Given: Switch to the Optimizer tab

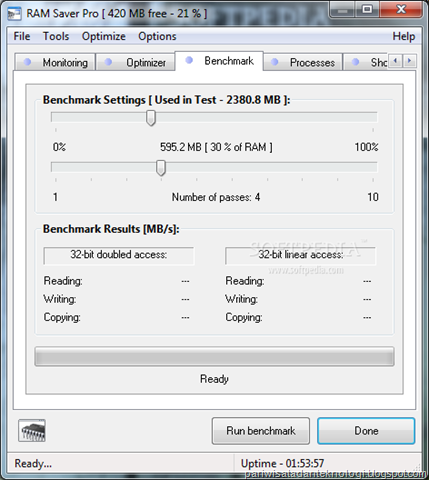Looking at the screenshot, I should [x=135, y=62].
